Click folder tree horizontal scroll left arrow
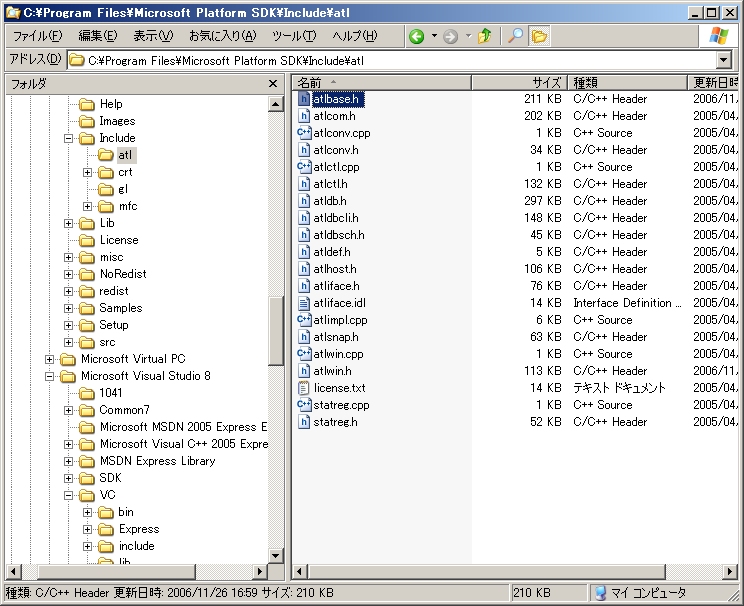The width and height of the screenshot is (744, 606). point(13,571)
